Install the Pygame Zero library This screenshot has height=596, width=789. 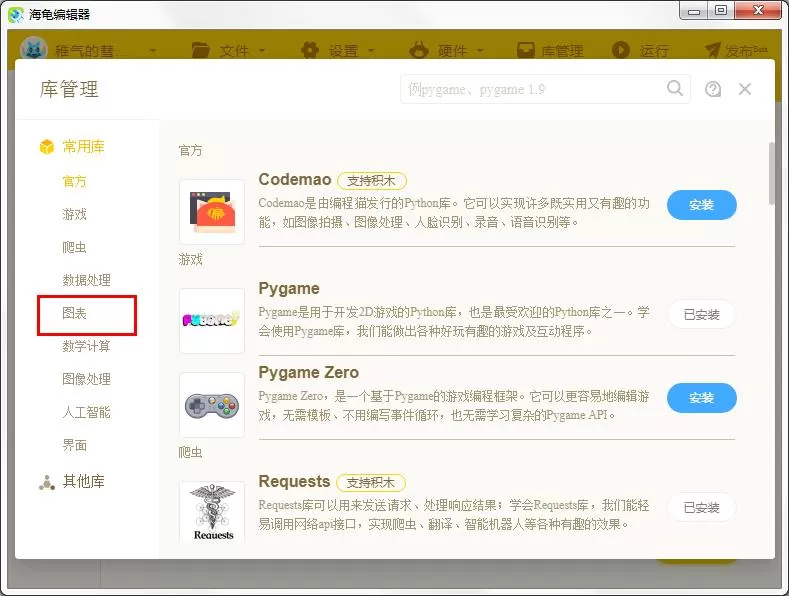[x=701, y=398]
